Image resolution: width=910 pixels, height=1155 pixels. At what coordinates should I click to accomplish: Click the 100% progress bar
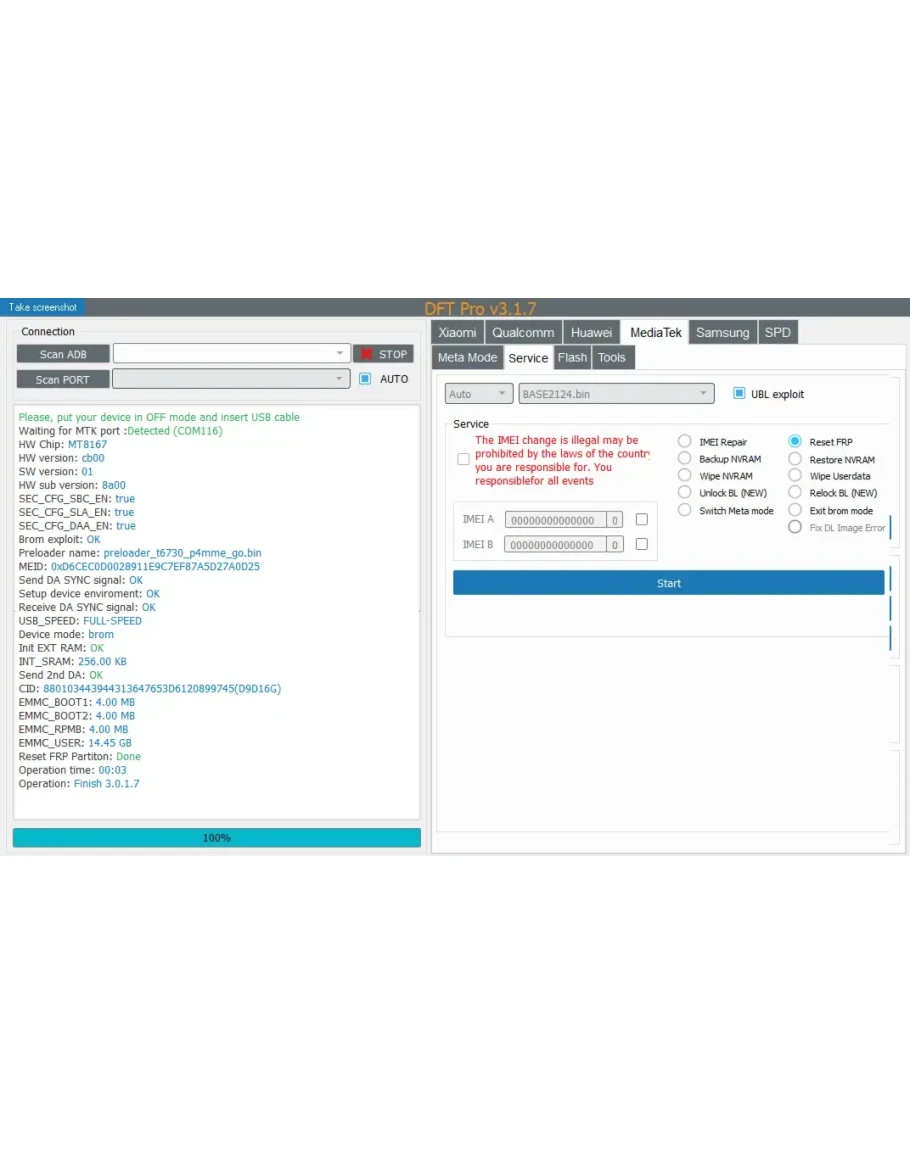point(216,838)
